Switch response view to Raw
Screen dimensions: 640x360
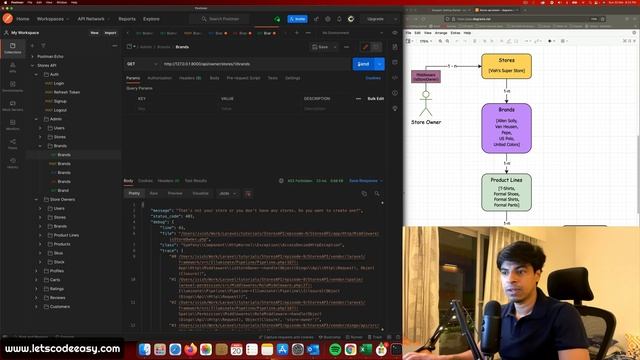[x=154, y=193]
